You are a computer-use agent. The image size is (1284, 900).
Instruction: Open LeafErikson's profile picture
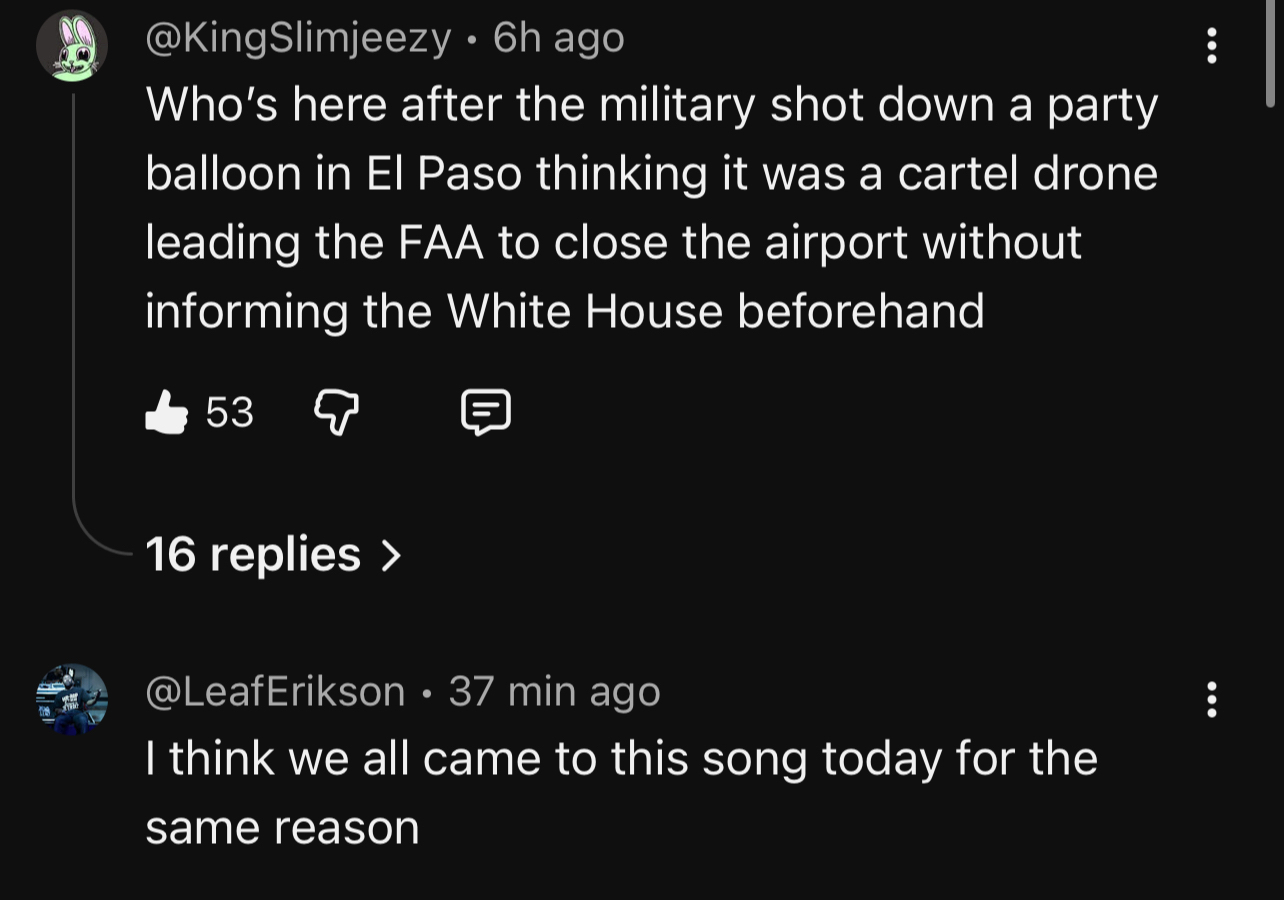(72, 698)
